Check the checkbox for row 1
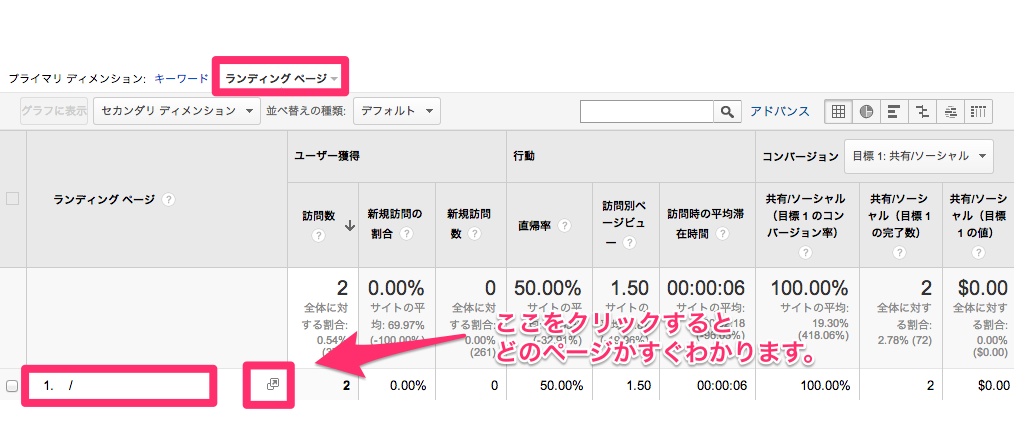The width and height of the screenshot is (1032, 424). 13,386
